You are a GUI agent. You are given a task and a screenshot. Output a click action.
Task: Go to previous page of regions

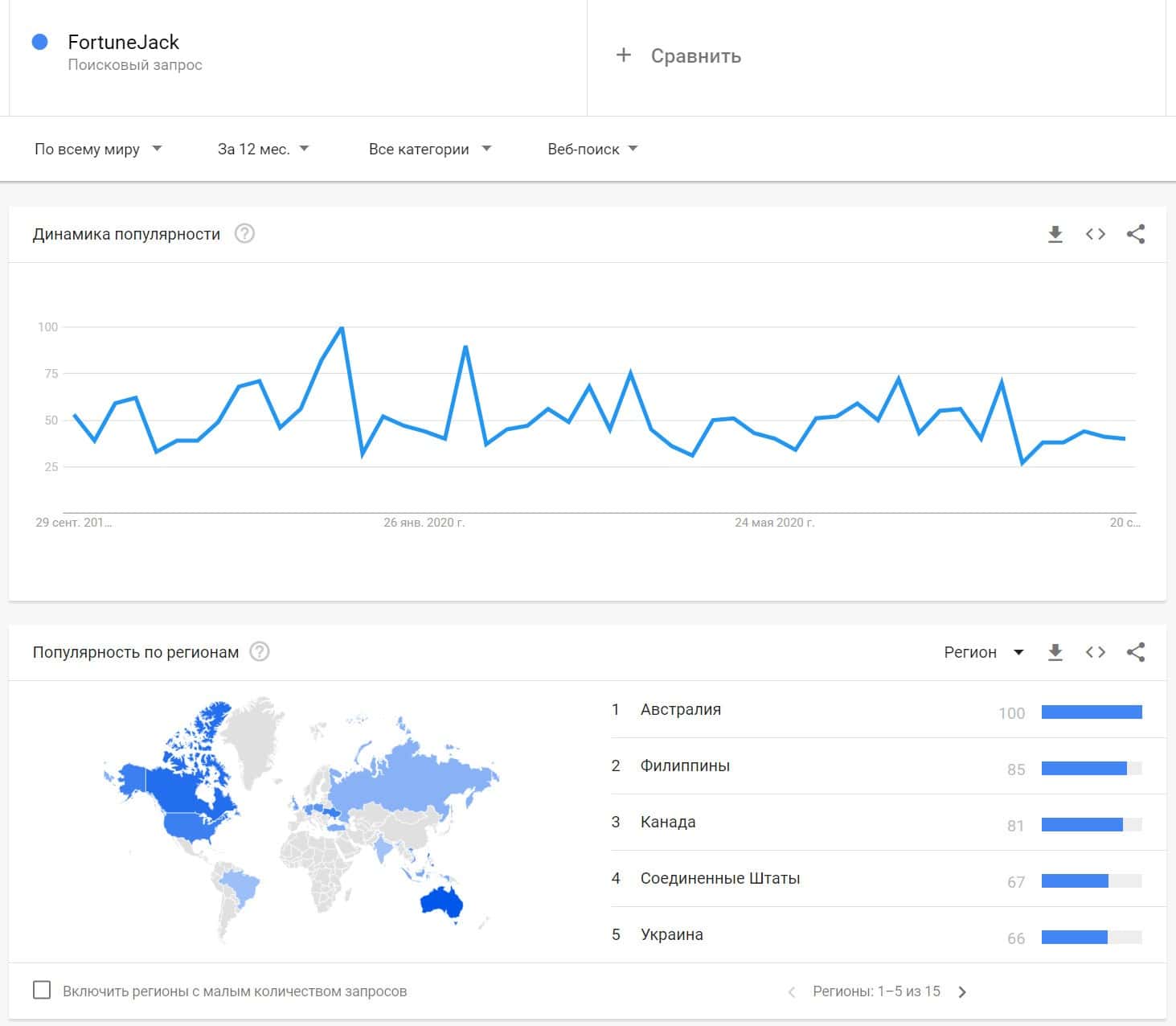point(792,992)
